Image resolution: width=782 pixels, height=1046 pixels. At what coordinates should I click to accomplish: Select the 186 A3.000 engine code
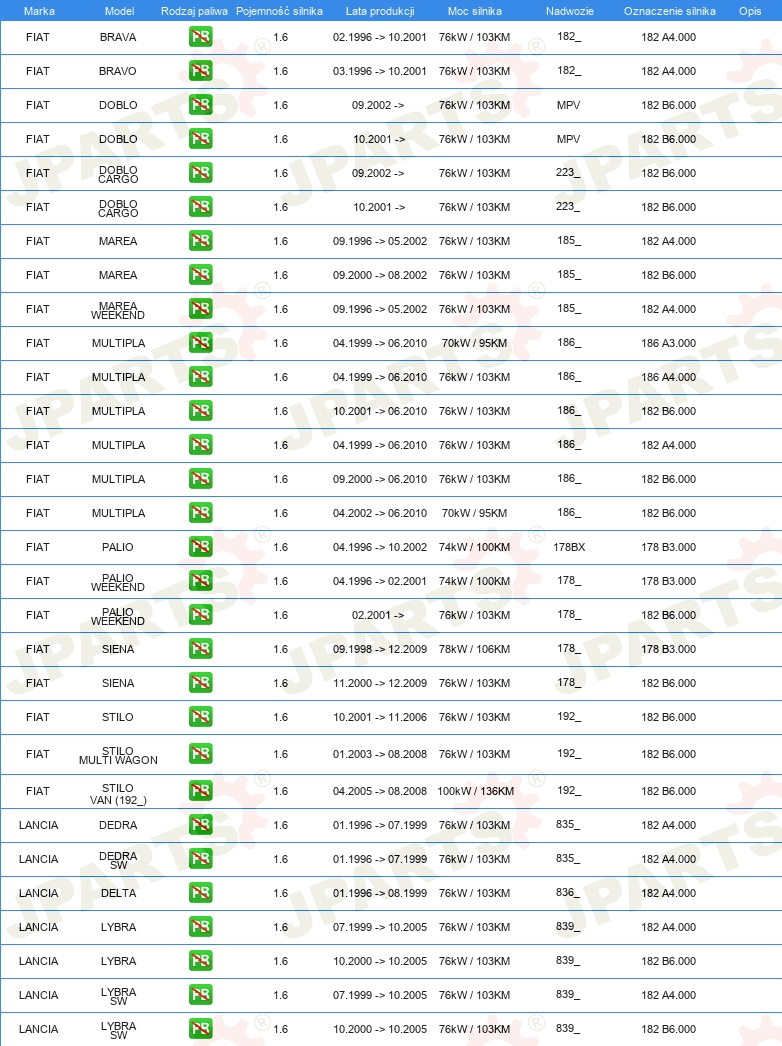pyautogui.click(x=669, y=344)
